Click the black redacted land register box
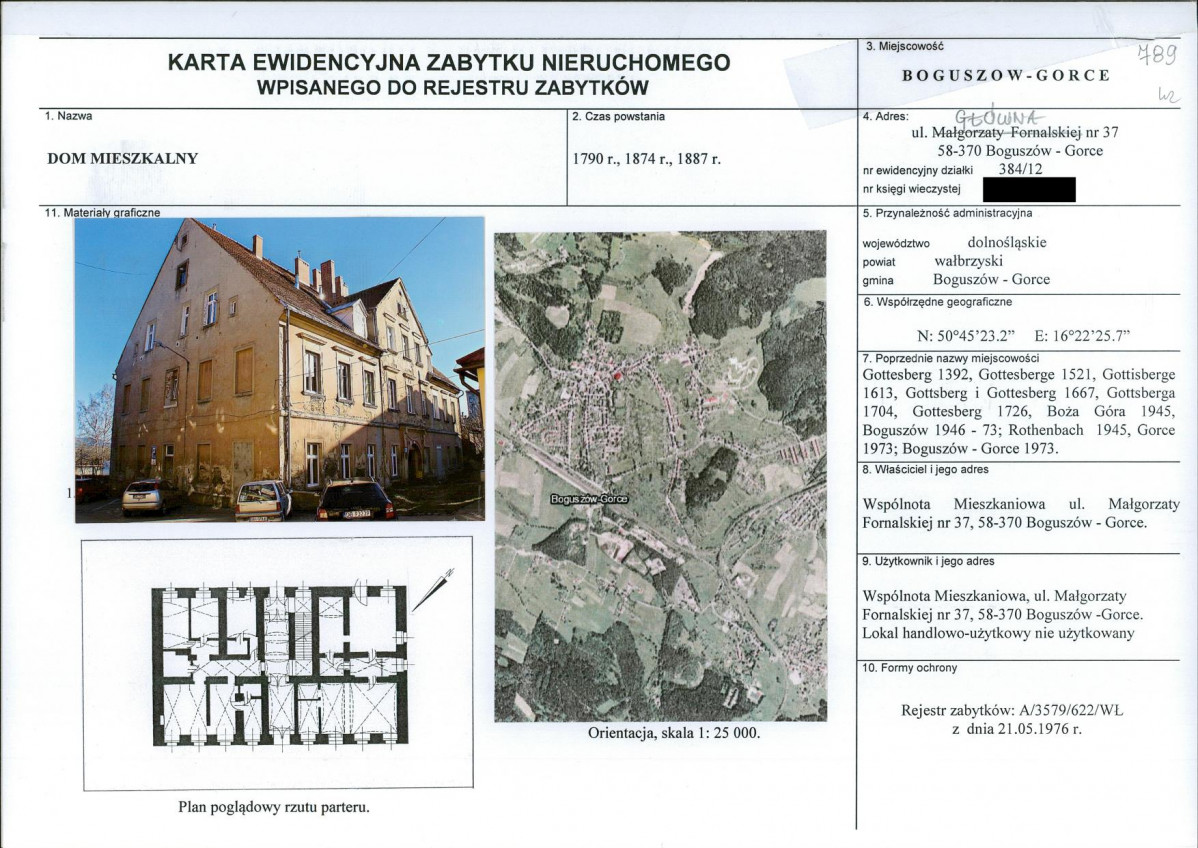This screenshot has height=848, width=1198. (x=1029, y=189)
